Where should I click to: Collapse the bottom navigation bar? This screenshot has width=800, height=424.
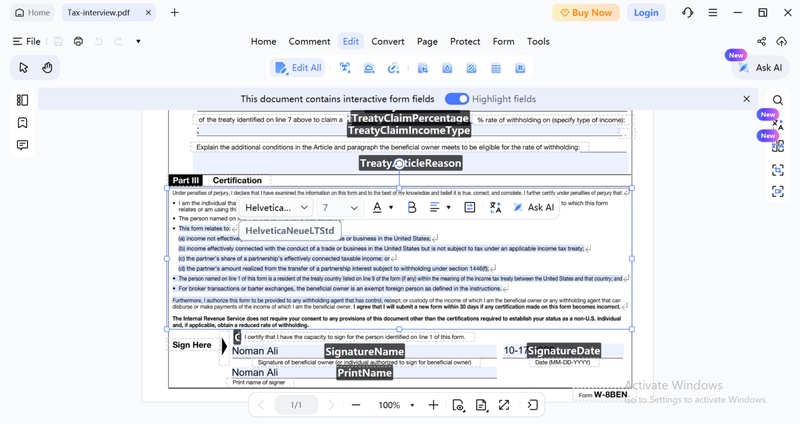pyautogui.click(x=533, y=405)
